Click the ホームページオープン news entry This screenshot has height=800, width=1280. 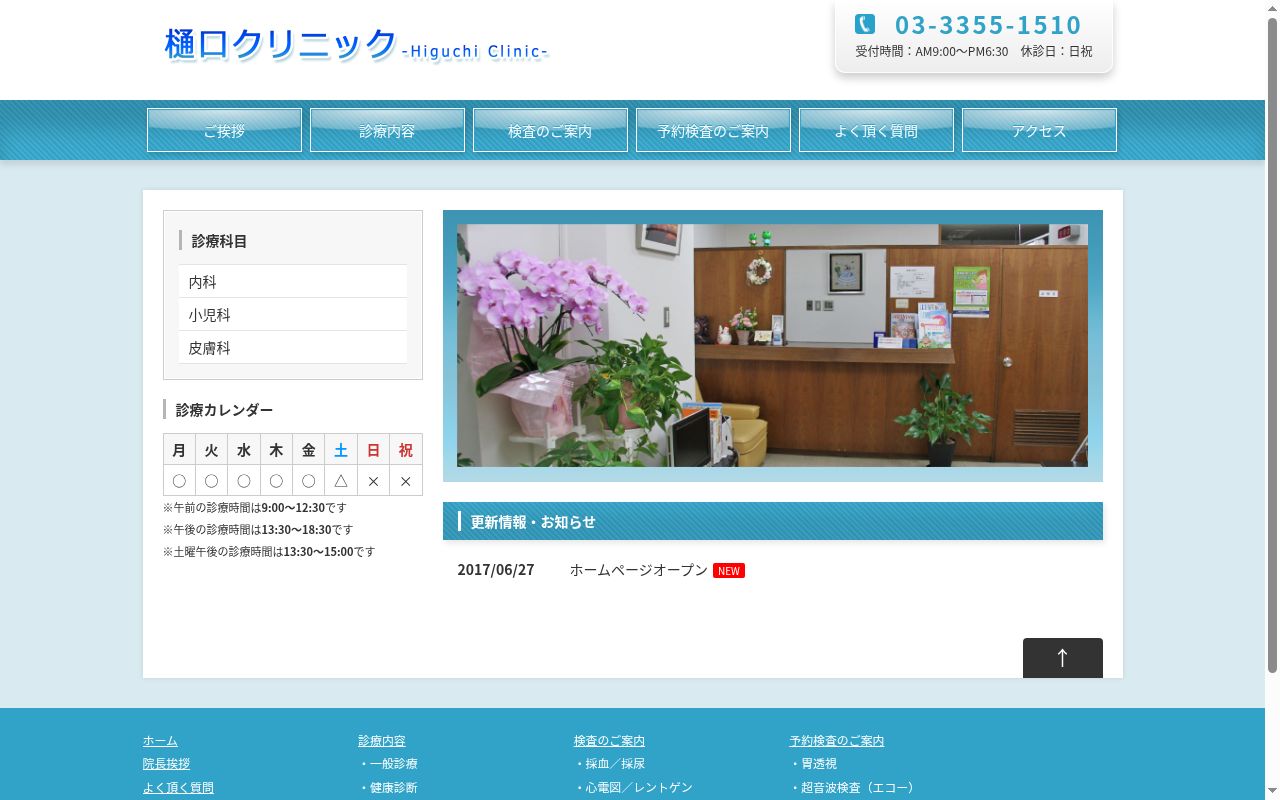pyautogui.click(x=639, y=570)
